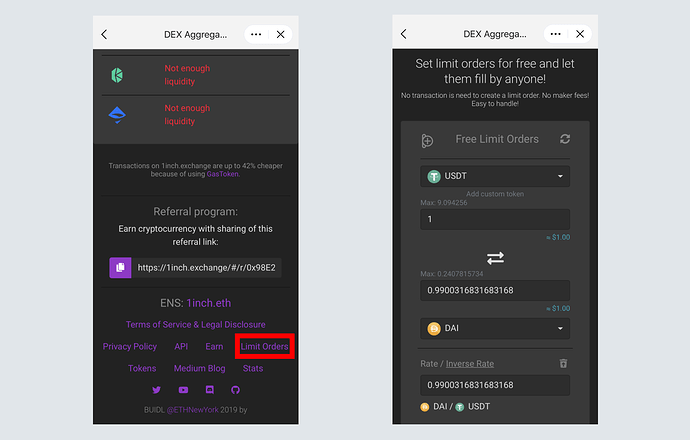Screen dimensions: 690x440
Task: Open the Twitter icon in the footer
Action: click(x=156, y=390)
